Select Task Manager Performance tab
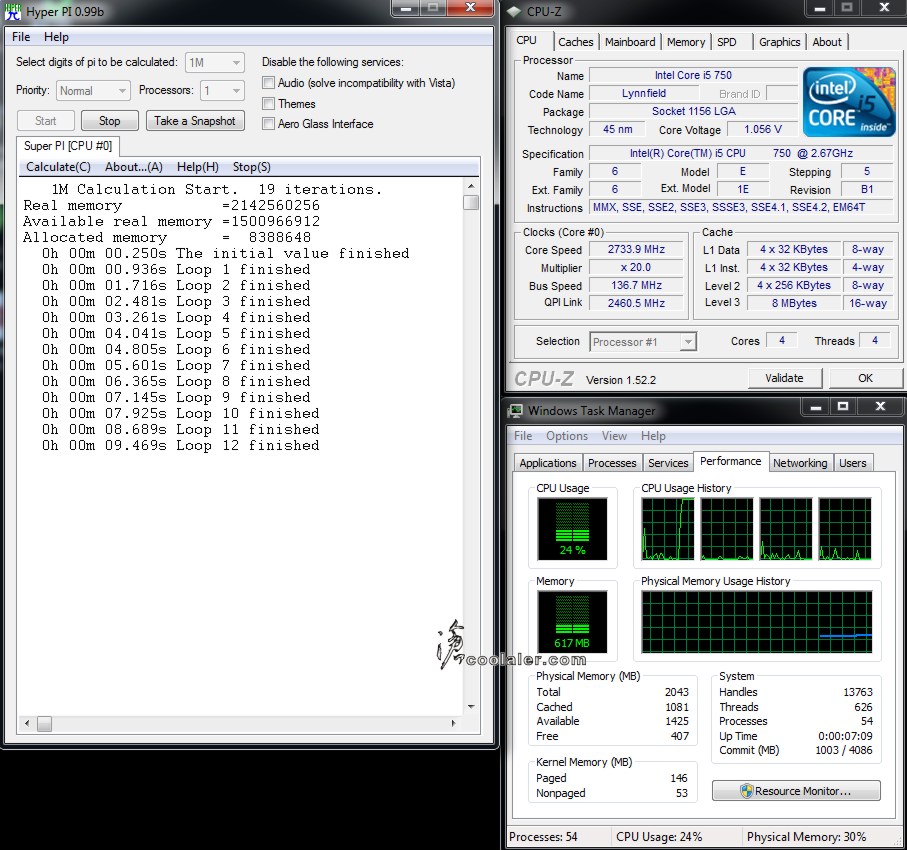 (x=731, y=461)
